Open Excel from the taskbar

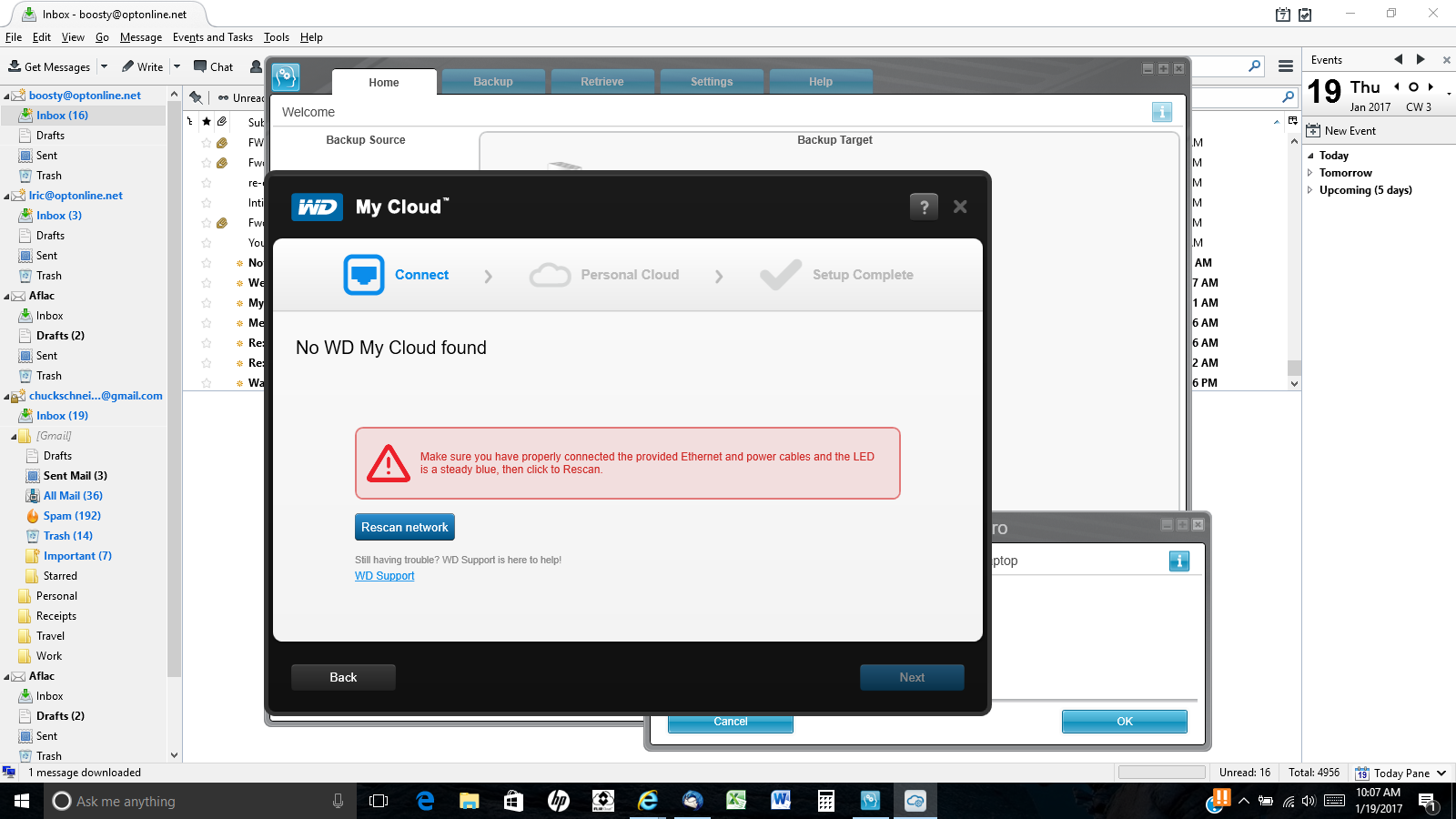coord(736,801)
